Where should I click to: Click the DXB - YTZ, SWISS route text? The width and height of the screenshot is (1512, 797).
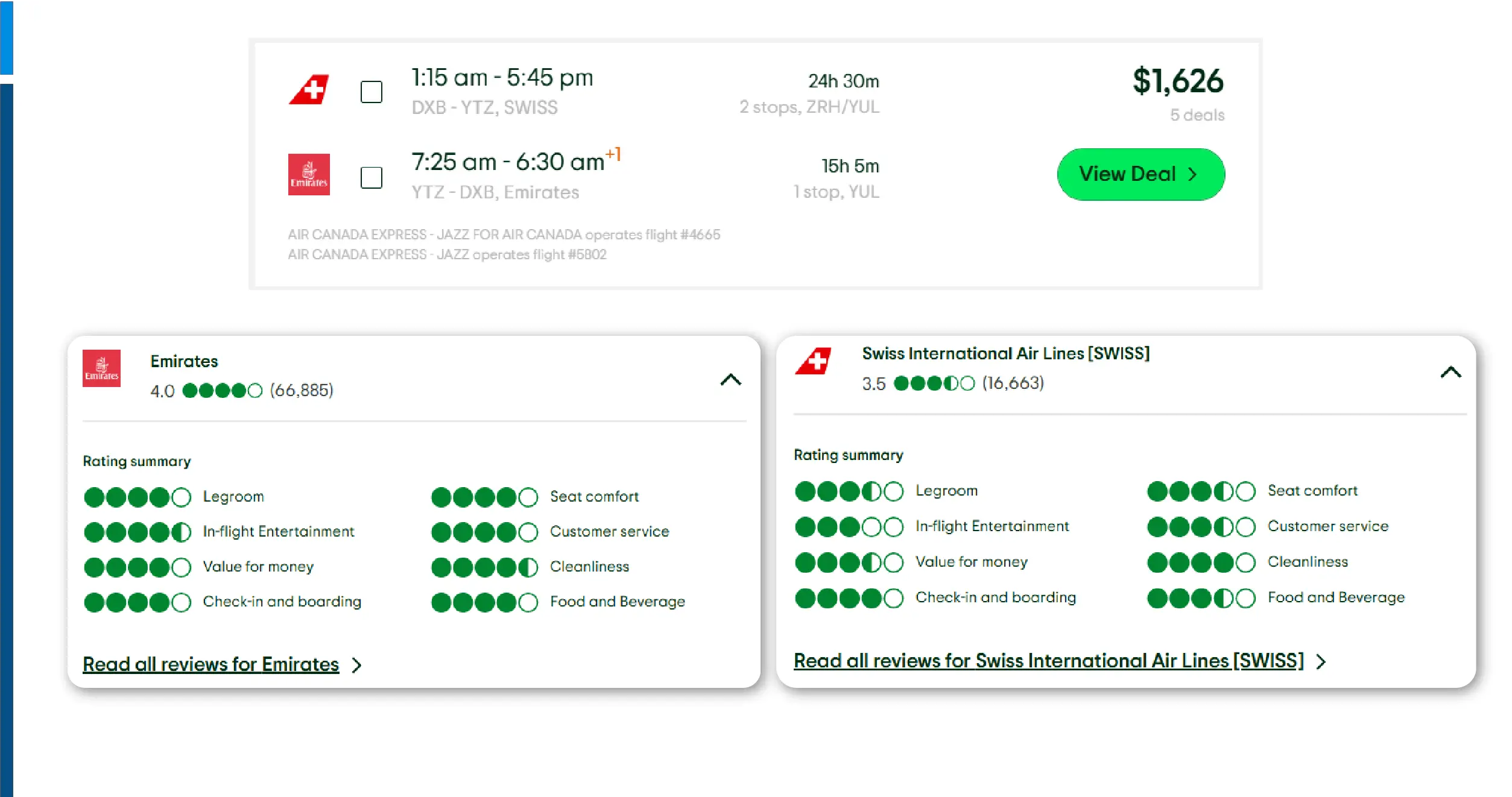pyautogui.click(x=485, y=107)
